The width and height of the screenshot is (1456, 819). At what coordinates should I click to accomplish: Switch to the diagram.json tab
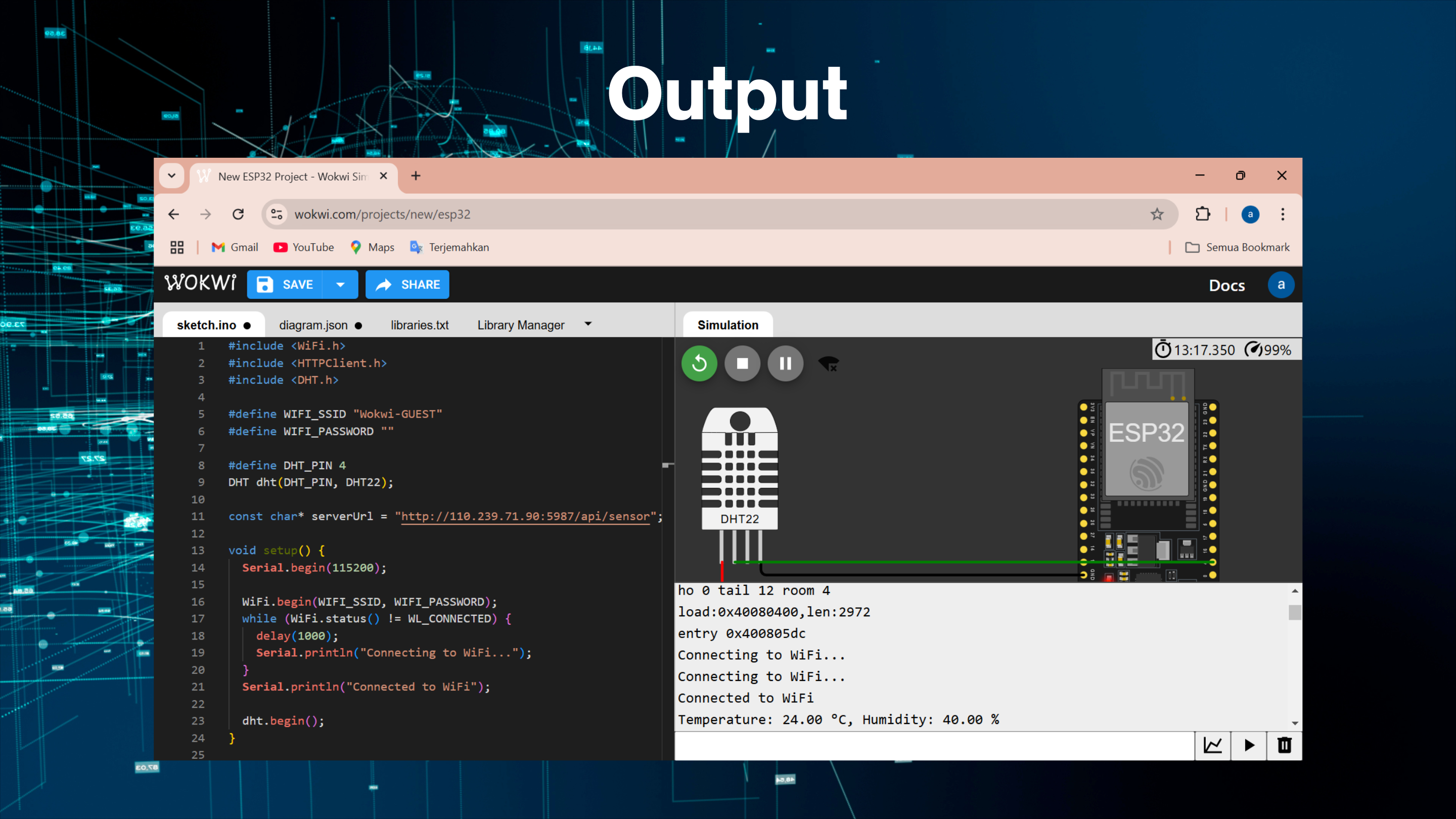click(x=321, y=325)
